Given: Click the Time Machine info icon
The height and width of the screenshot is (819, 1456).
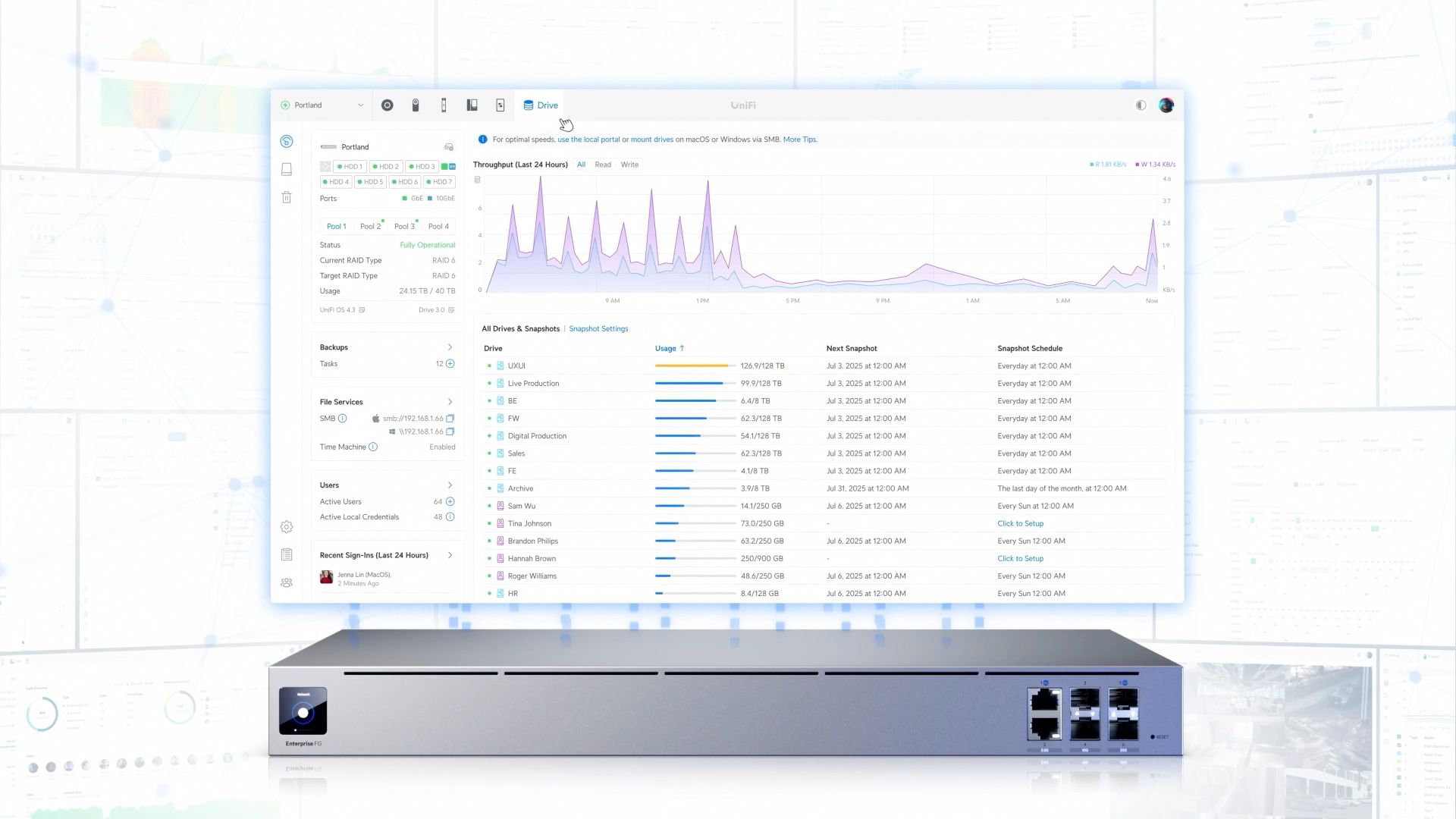Looking at the screenshot, I should (373, 447).
